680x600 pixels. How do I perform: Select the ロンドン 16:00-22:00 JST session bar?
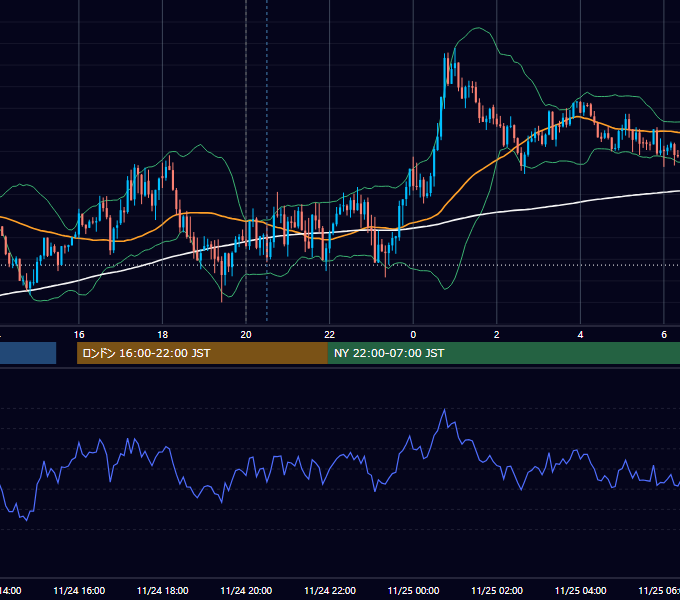pyautogui.click(x=202, y=353)
